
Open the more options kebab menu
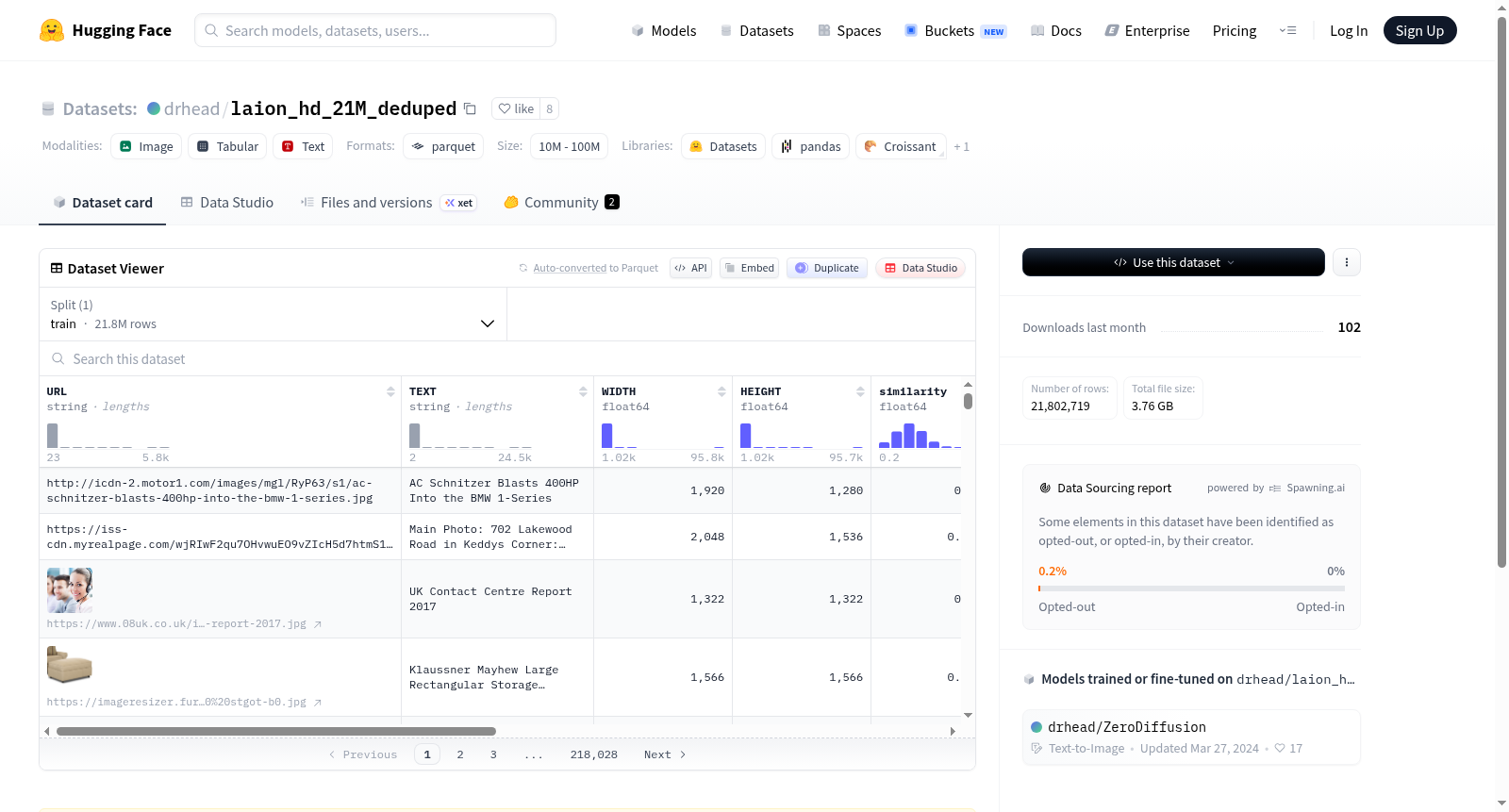tap(1347, 262)
